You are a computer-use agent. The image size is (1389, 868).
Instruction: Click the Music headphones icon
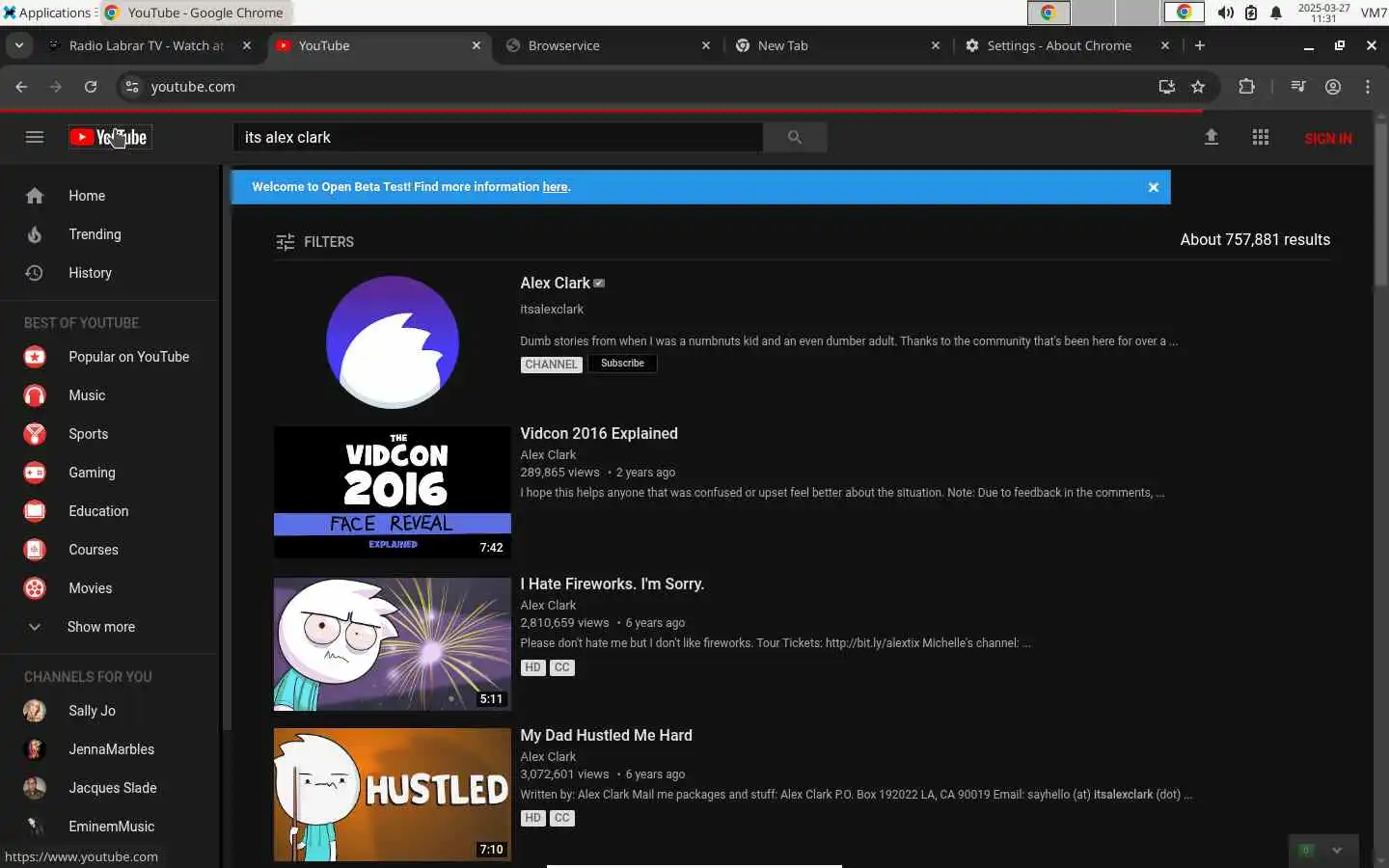35,395
